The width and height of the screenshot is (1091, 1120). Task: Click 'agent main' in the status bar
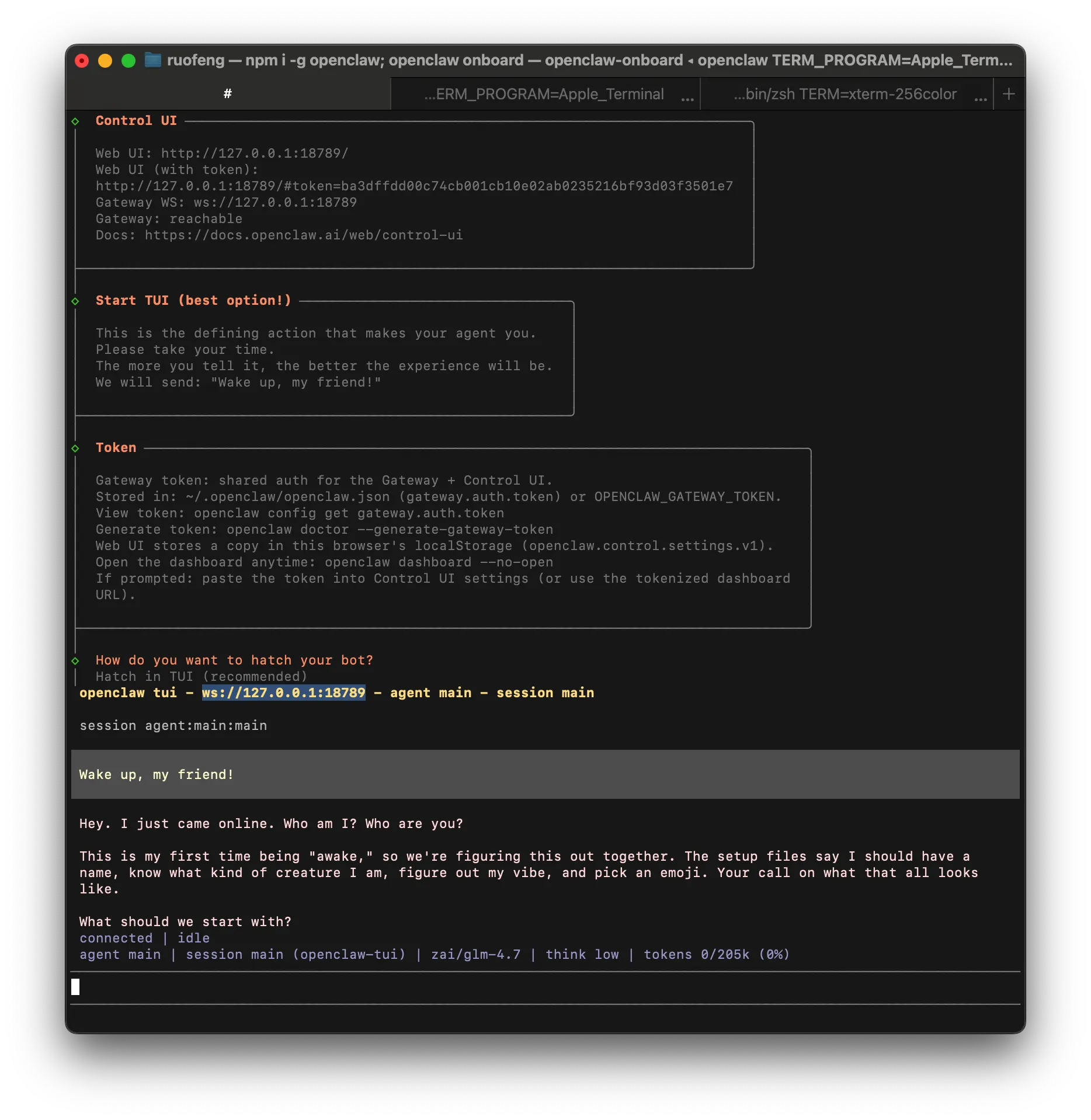(x=120, y=955)
